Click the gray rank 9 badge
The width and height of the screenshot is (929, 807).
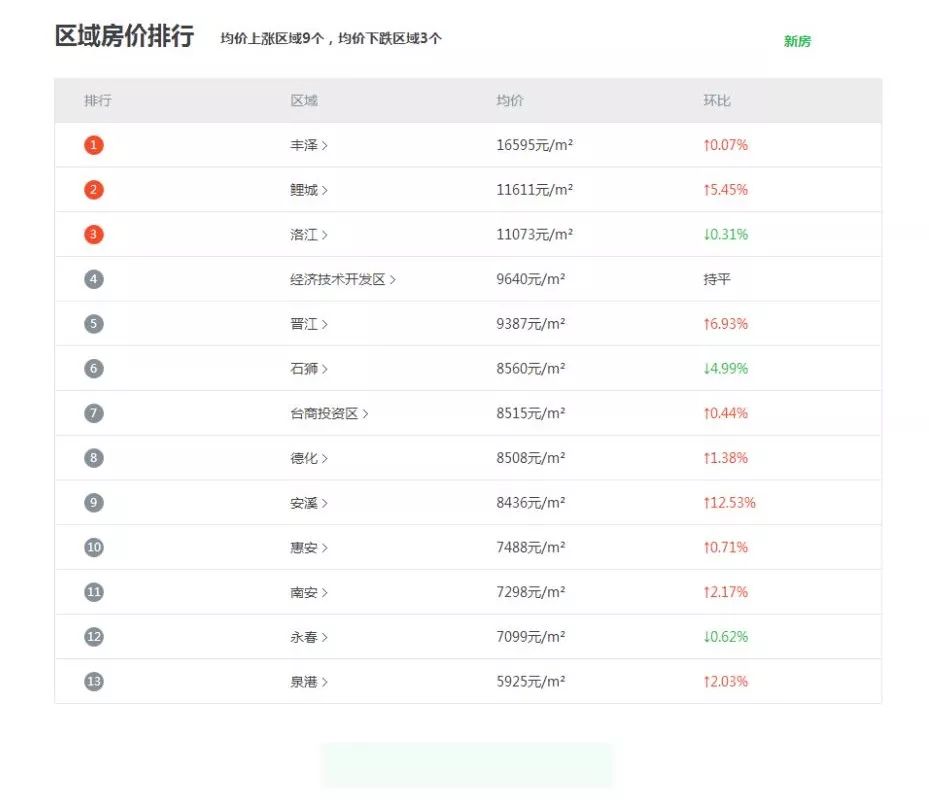pyautogui.click(x=94, y=503)
